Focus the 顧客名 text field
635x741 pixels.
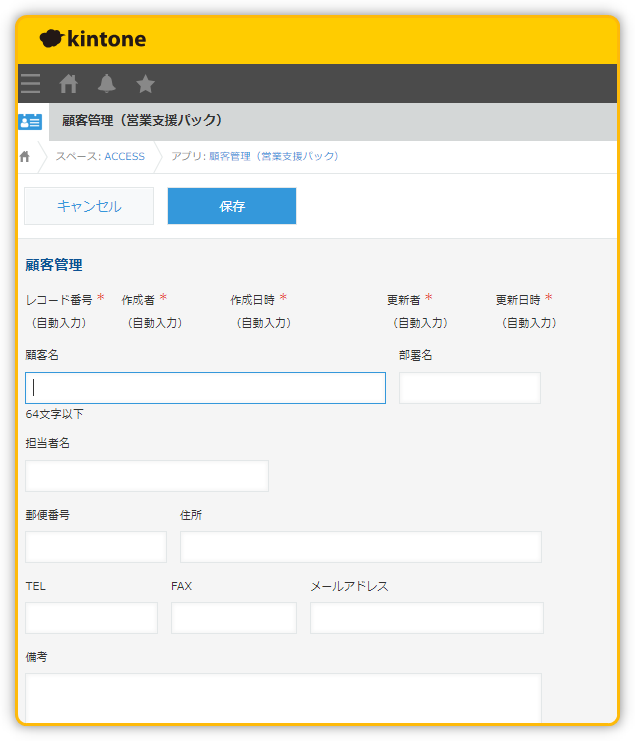tap(205, 388)
